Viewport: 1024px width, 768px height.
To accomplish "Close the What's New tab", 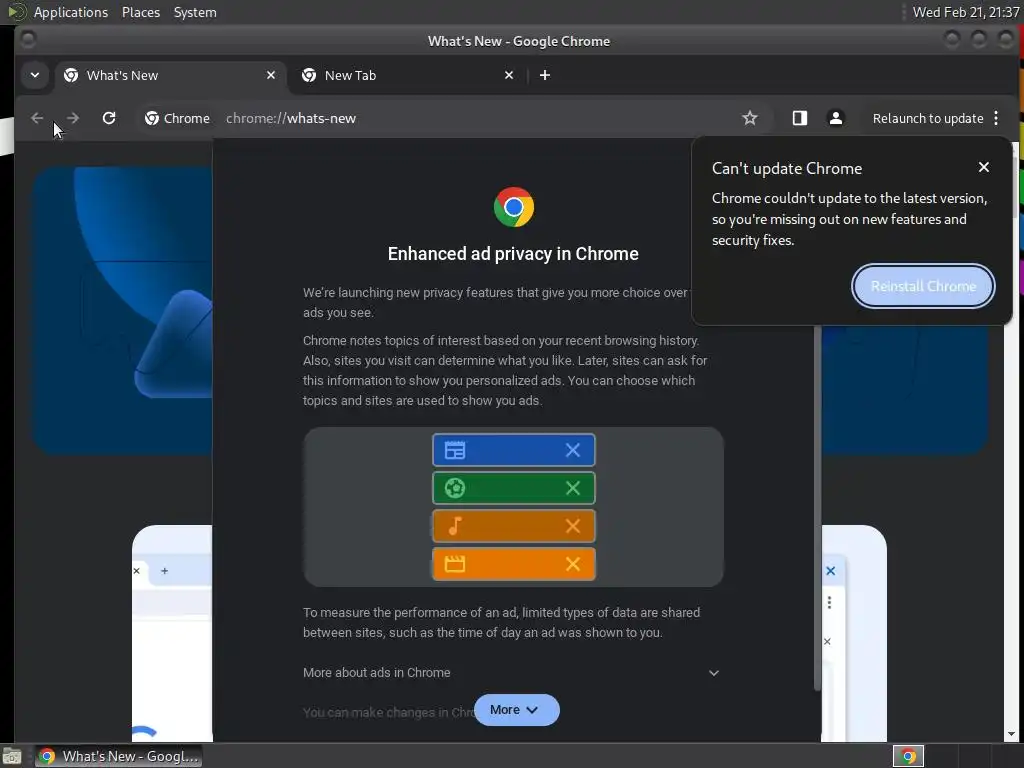I will click(271, 75).
